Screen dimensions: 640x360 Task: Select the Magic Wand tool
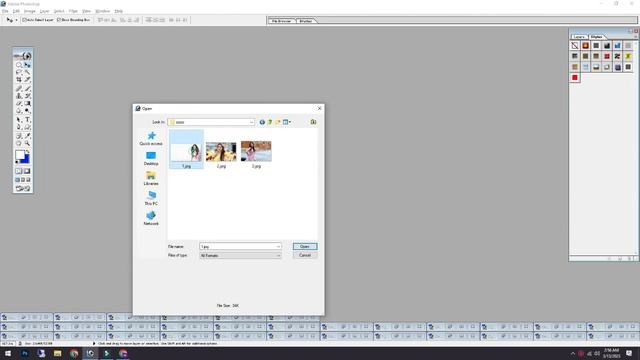pyautogui.click(x=27, y=72)
